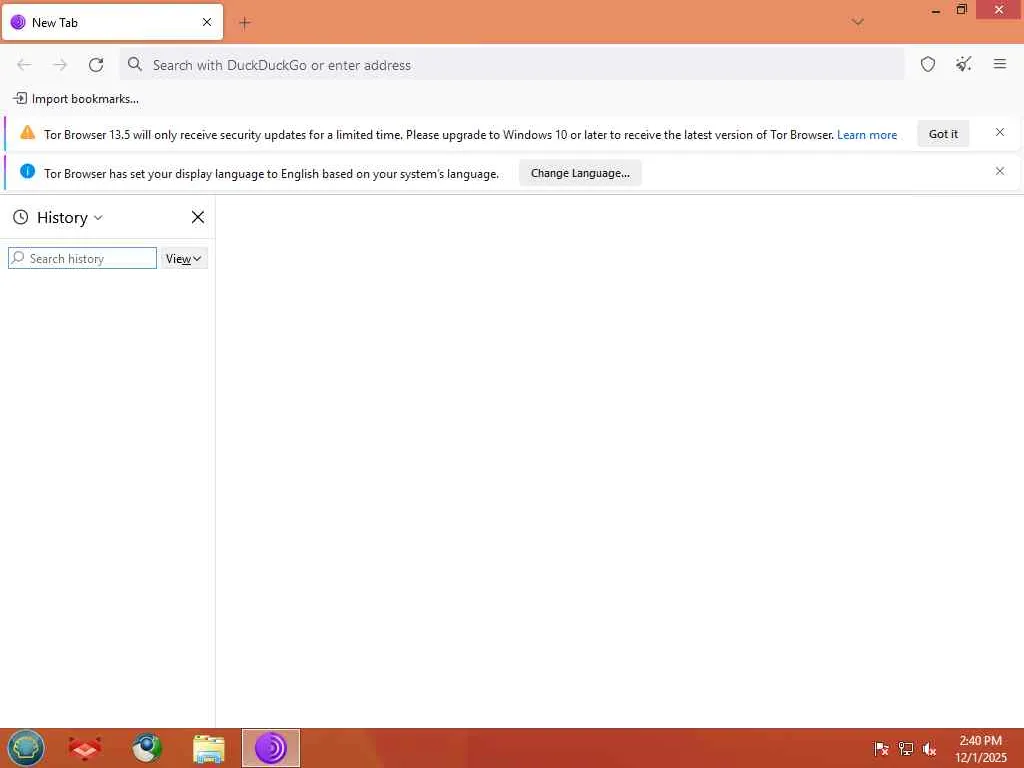
Task: Close the New Tab tab
Action: (x=207, y=22)
